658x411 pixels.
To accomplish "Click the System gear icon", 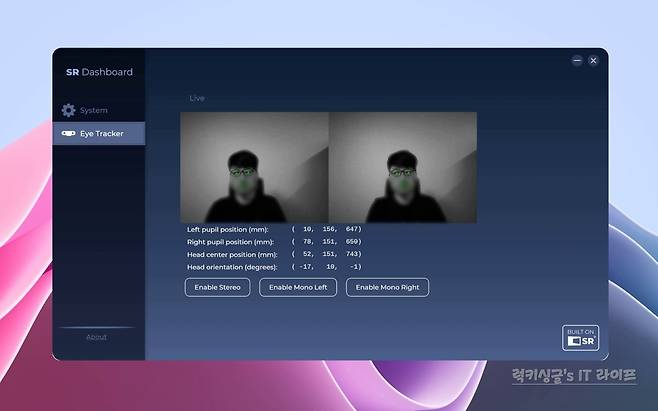I will [68, 110].
